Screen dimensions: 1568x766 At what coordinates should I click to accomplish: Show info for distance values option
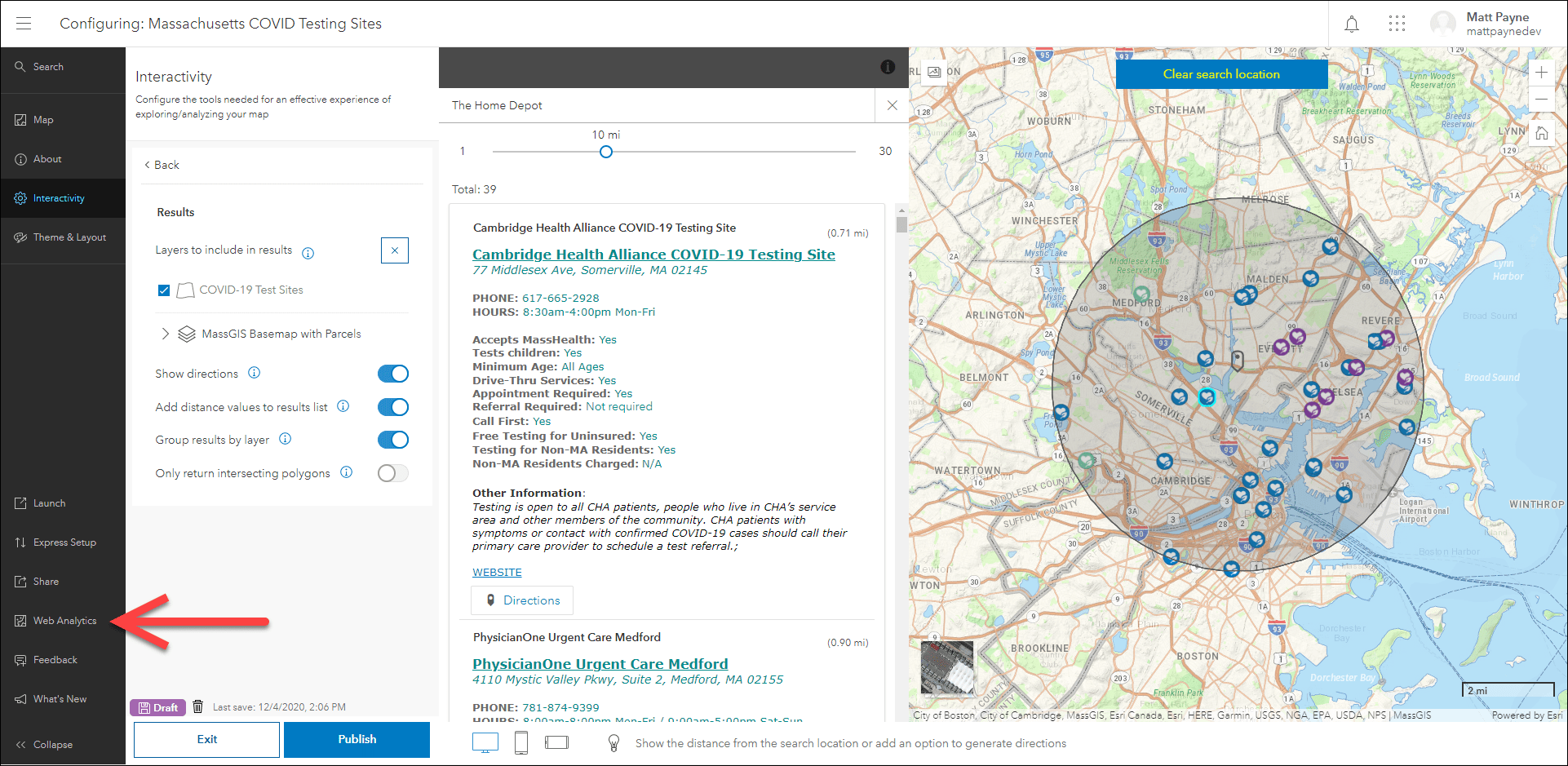[343, 406]
